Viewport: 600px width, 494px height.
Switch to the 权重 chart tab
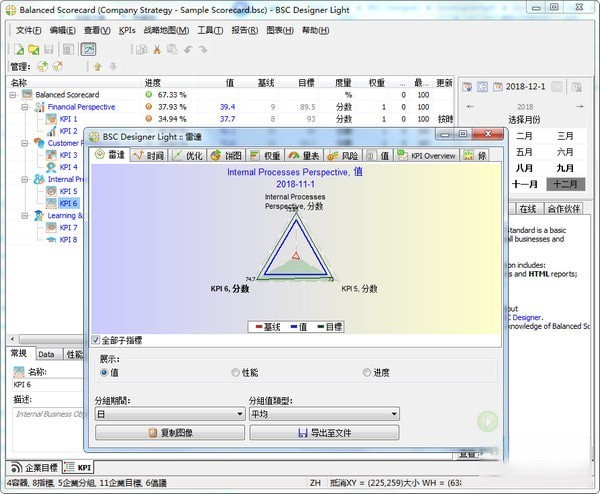(266, 155)
